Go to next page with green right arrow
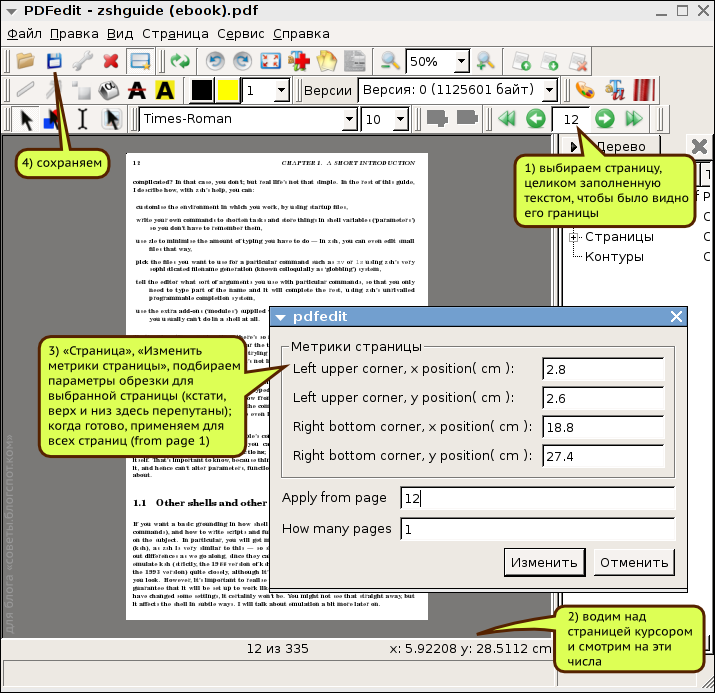This screenshot has width=715, height=693. (x=605, y=119)
